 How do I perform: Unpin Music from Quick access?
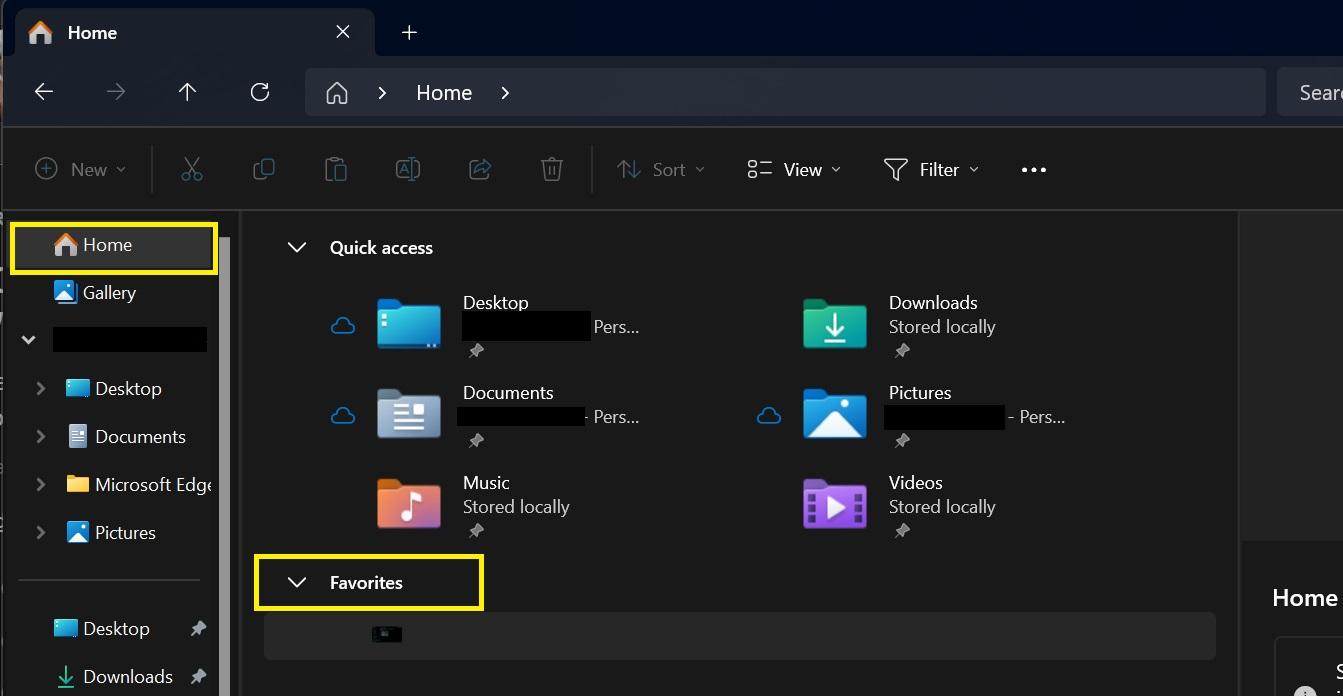click(477, 530)
